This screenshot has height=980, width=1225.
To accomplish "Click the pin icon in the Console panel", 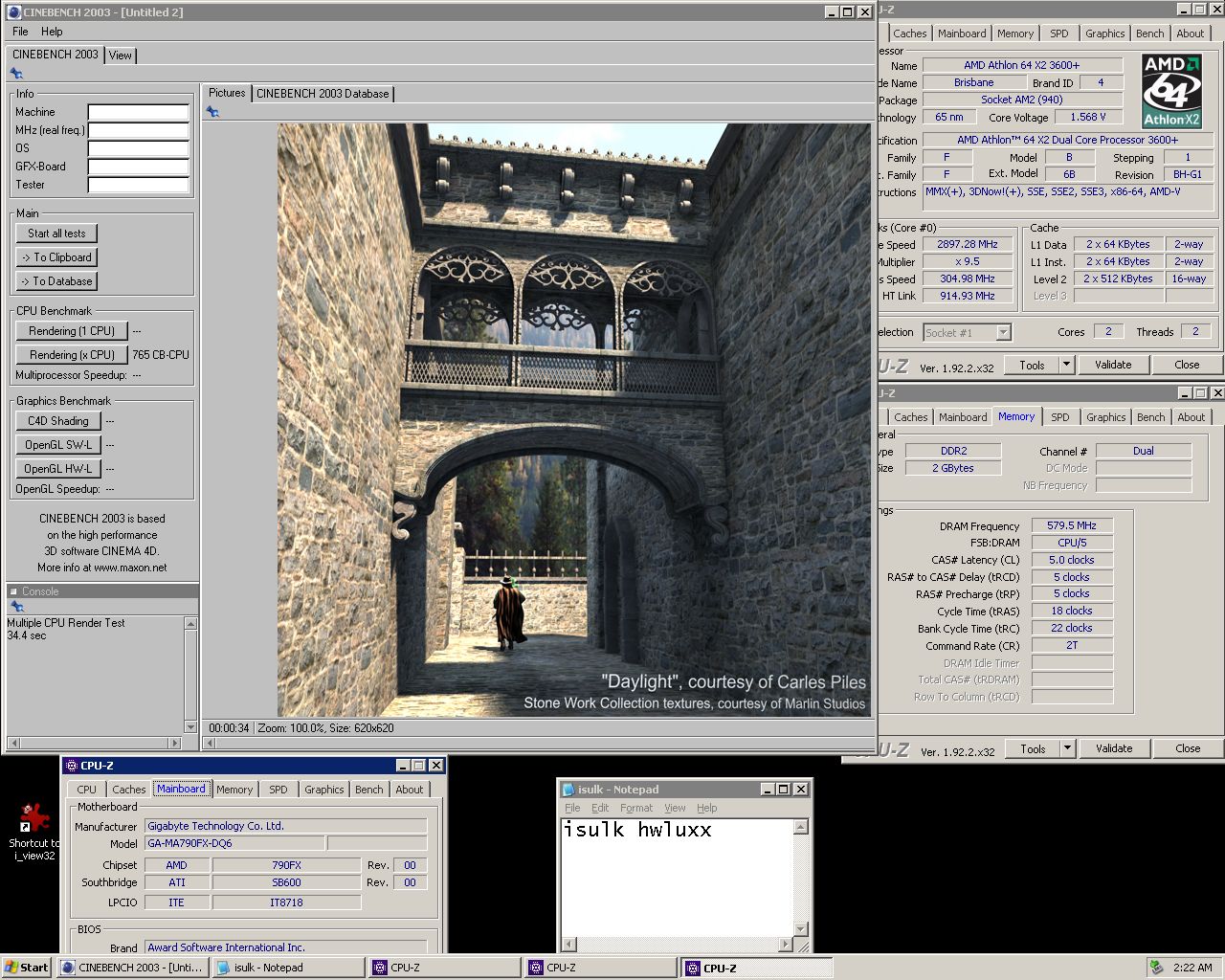I will (x=16, y=607).
